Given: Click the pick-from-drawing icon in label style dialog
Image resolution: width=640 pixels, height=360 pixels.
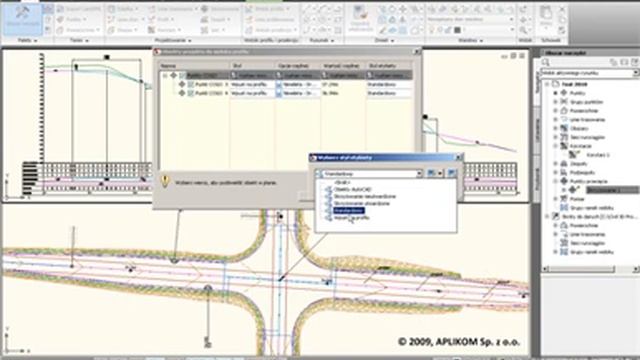Looking at the screenshot, I should point(451,173).
